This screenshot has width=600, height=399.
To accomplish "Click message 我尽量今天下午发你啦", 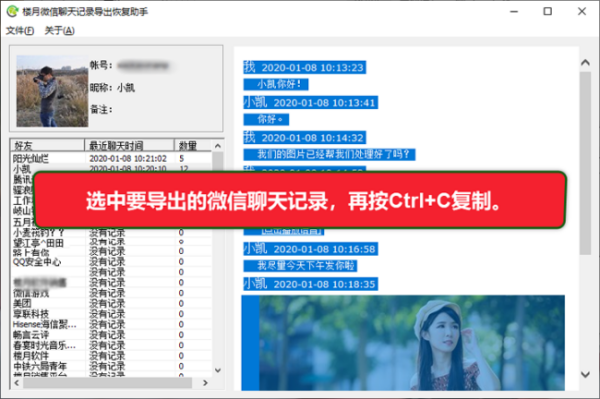I will coord(300,265).
